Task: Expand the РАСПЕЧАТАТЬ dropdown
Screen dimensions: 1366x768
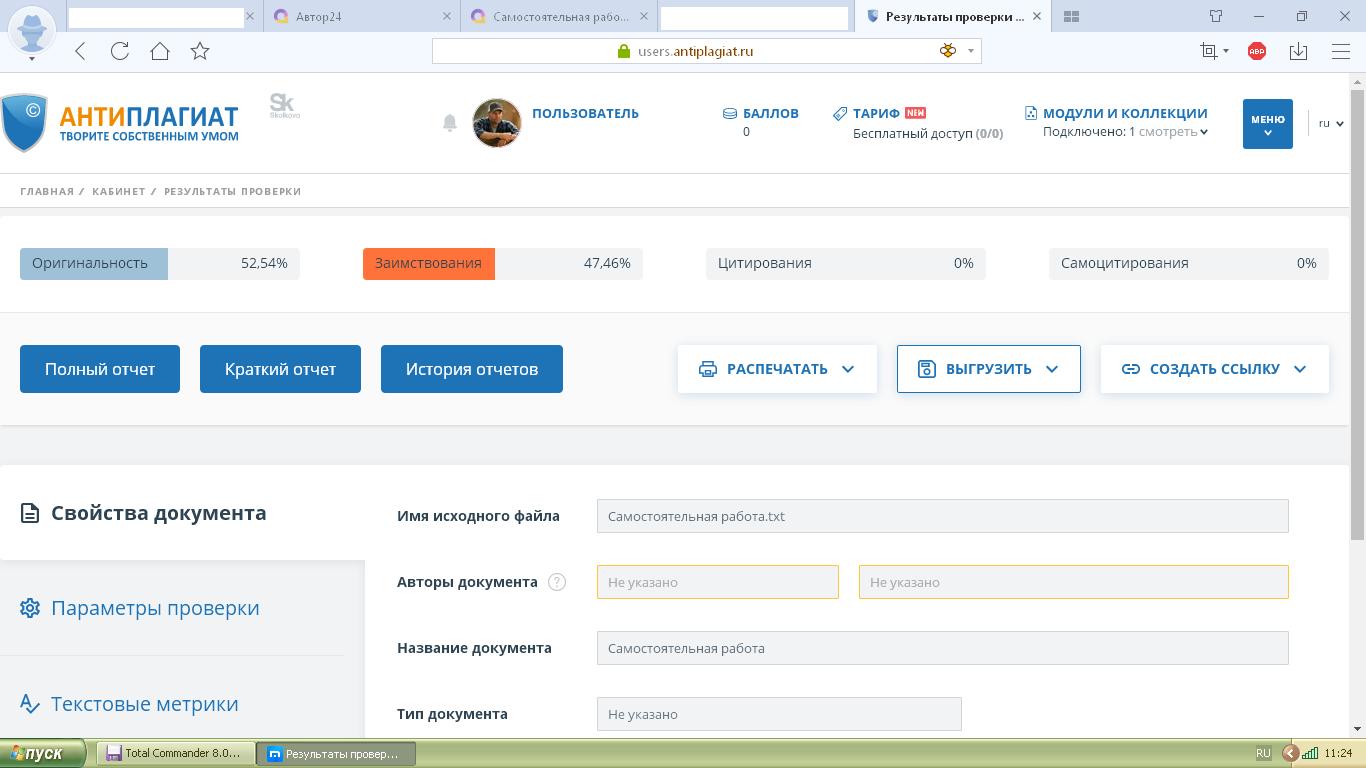Action: pyautogui.click(x=777, y=369)
